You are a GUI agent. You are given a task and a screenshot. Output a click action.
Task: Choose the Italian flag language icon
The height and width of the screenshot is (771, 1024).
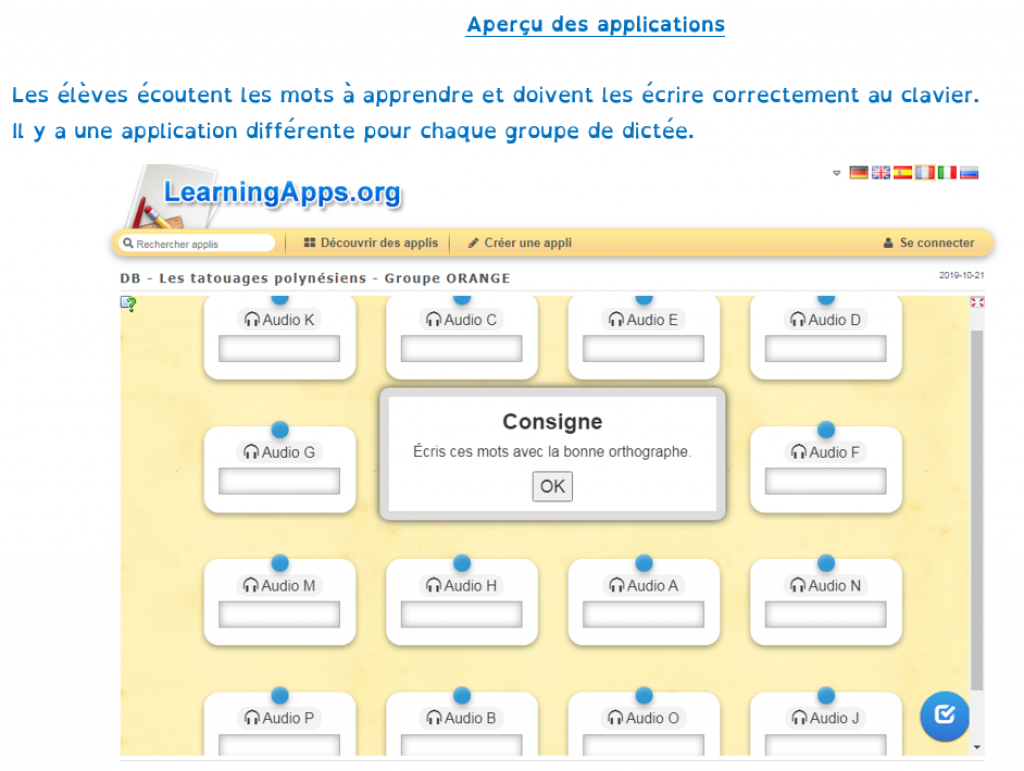946,173
